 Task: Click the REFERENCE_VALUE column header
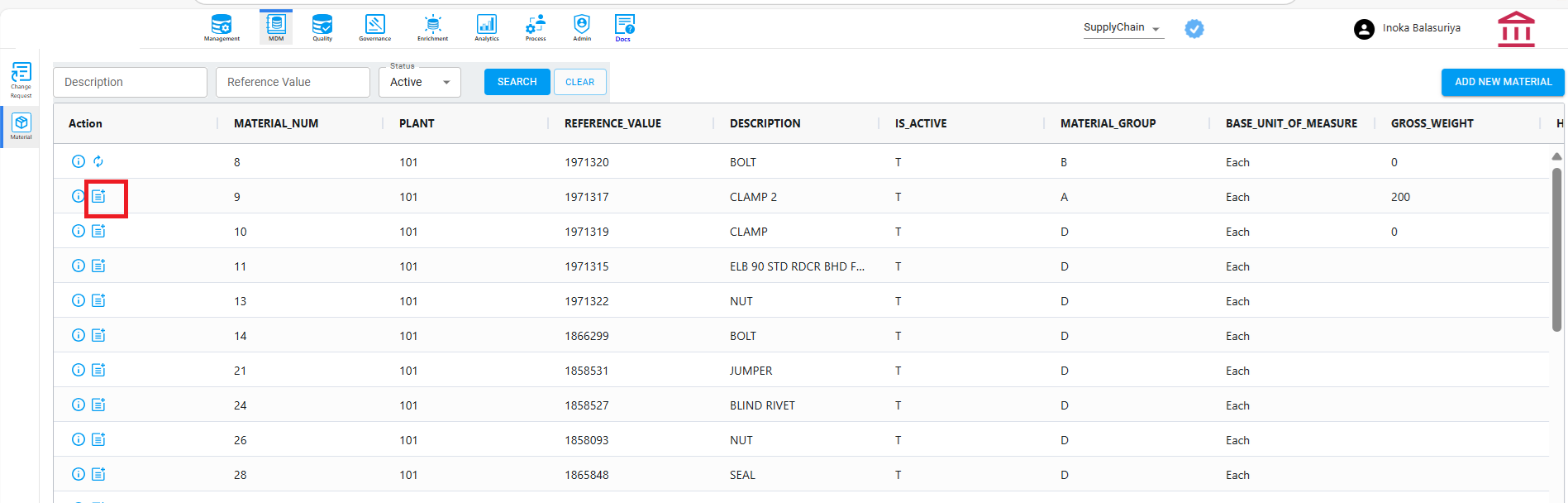[612, 123]
